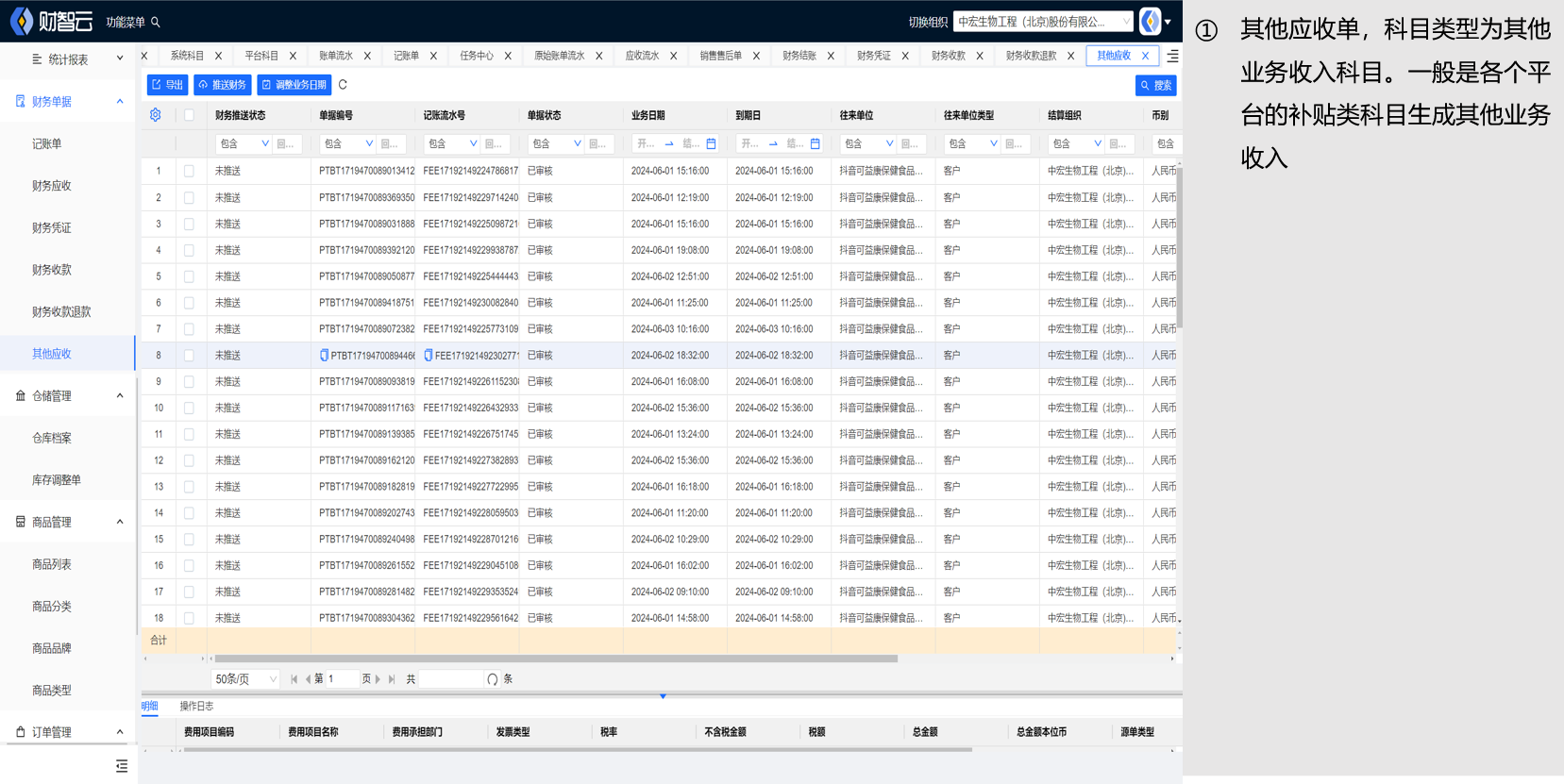This screenshot has height=784, width=1564.
Task: Click the refresh icon beside 调整业务日期
Action: click(343, 85)
